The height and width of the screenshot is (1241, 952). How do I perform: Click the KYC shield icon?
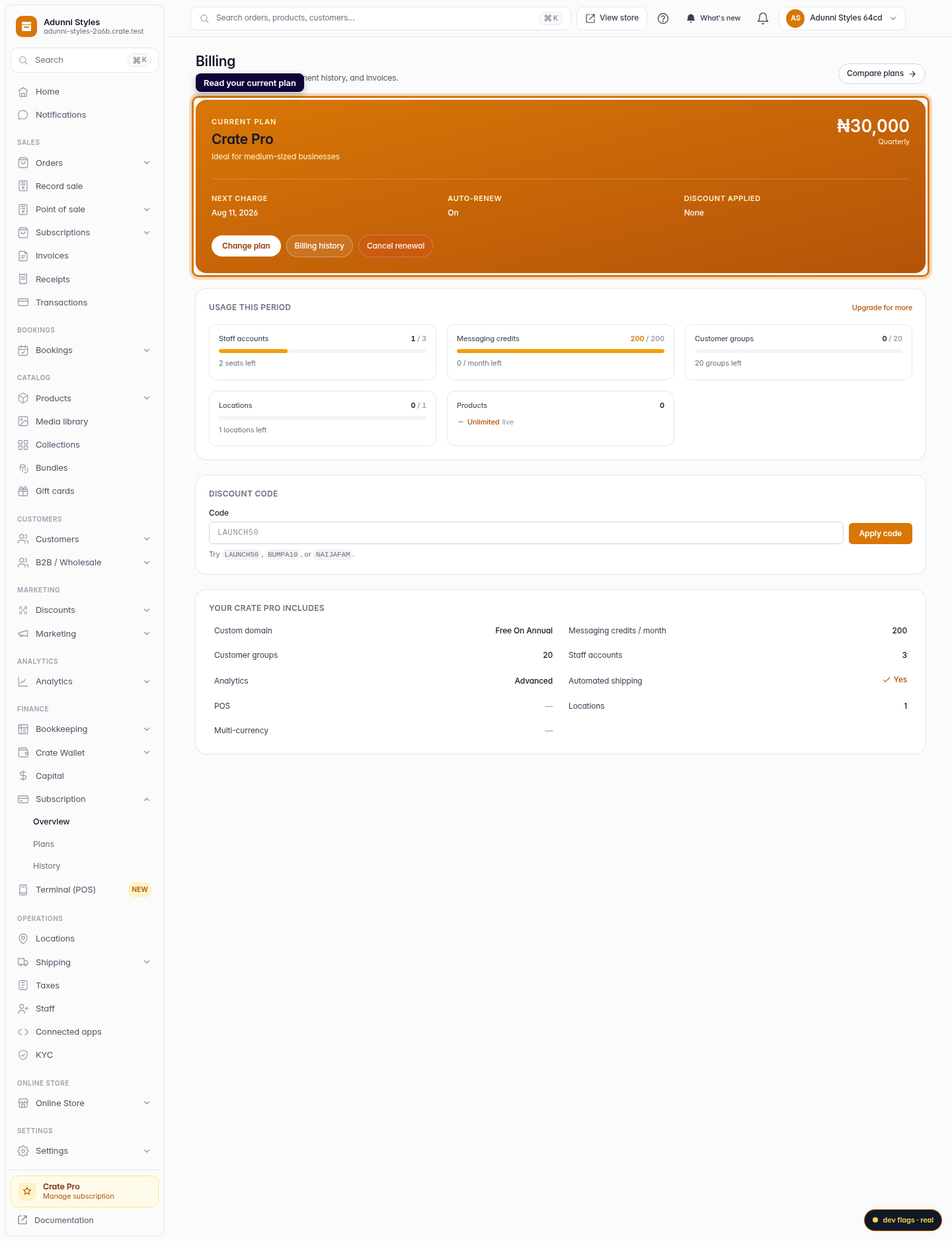point(23,1055)
